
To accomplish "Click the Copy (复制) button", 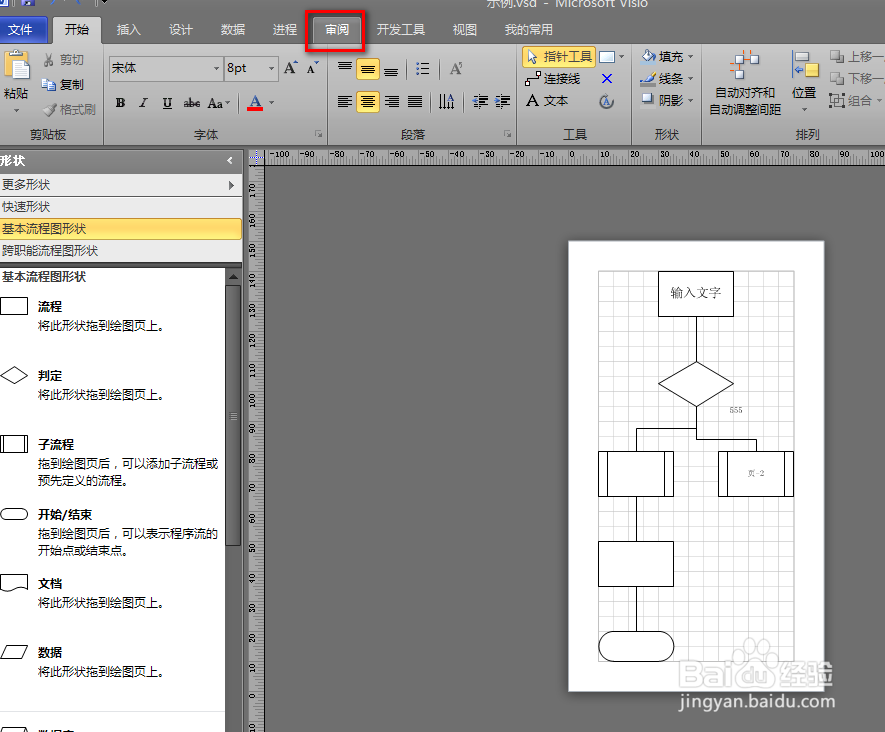I will [x=63, y=85].
